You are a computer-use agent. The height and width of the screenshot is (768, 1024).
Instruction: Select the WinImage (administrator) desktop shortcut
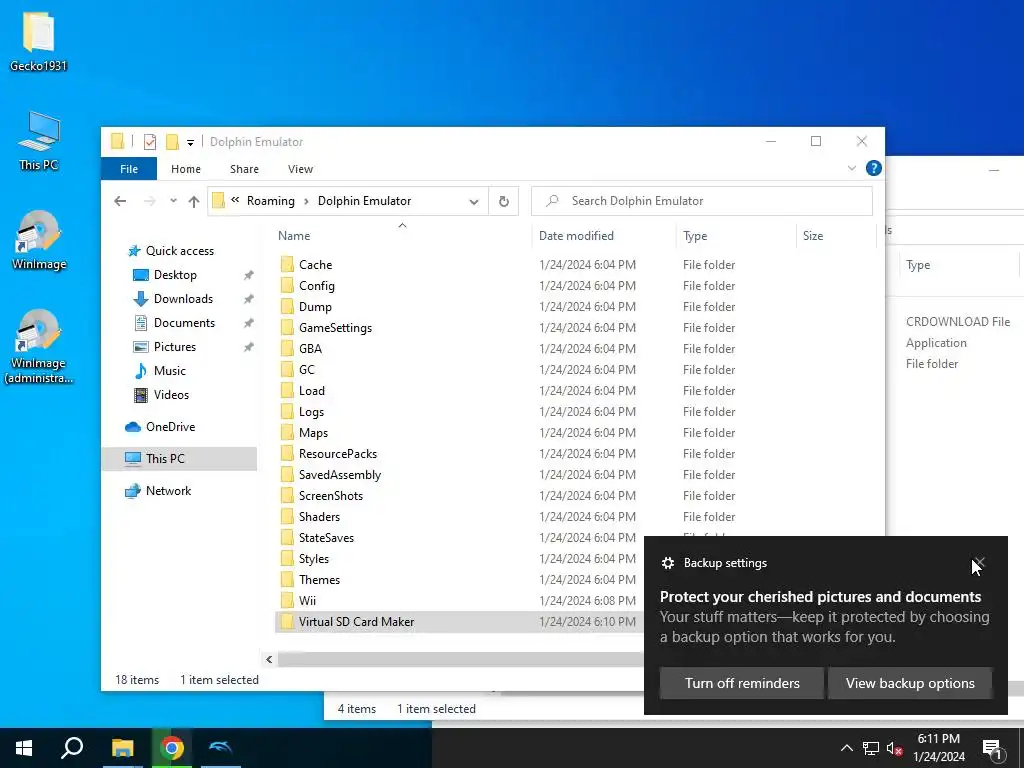coord(39,347)
